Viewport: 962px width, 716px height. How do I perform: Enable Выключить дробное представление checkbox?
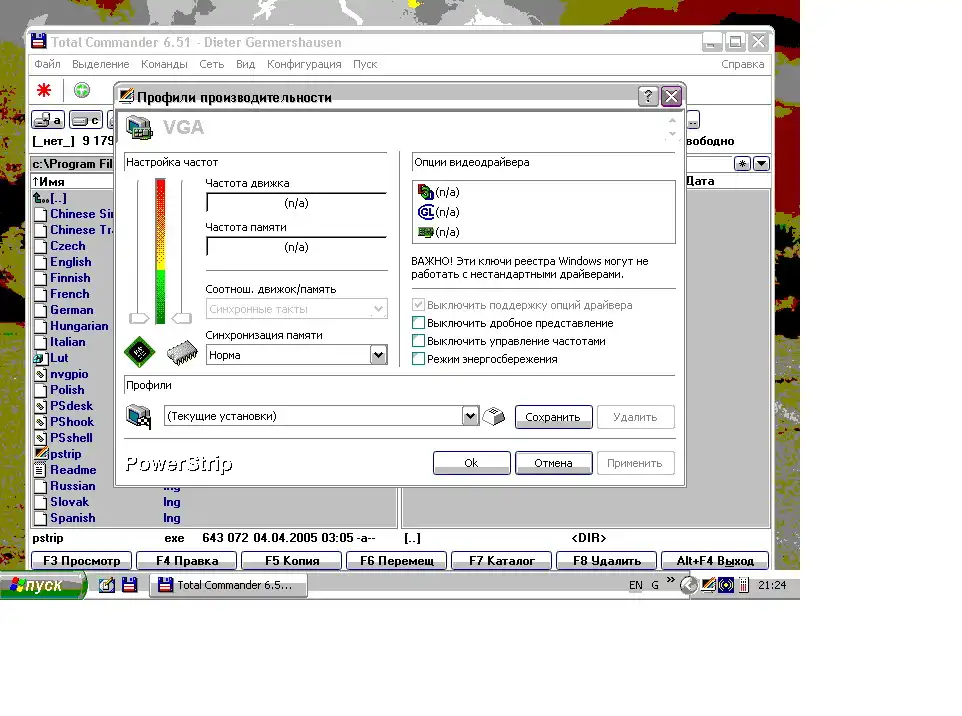(x=419, y=323)
